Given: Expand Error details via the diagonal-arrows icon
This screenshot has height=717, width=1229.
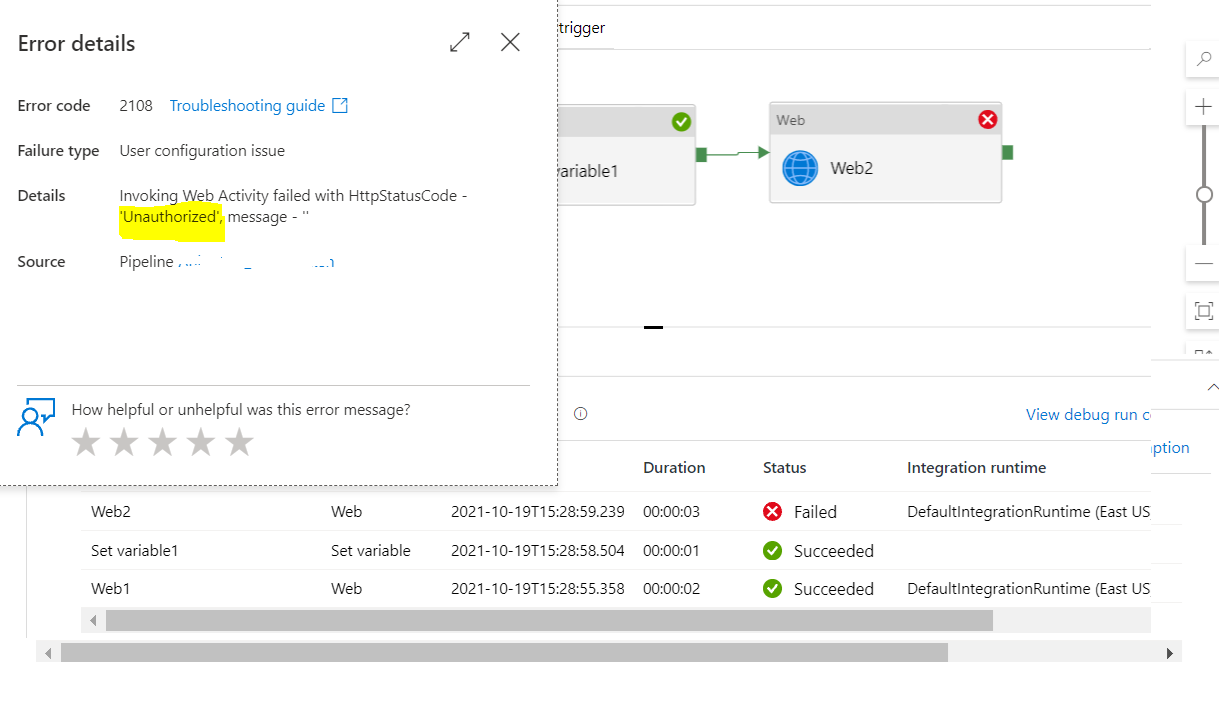Looking at the screenshot, I should pos(459,42).
